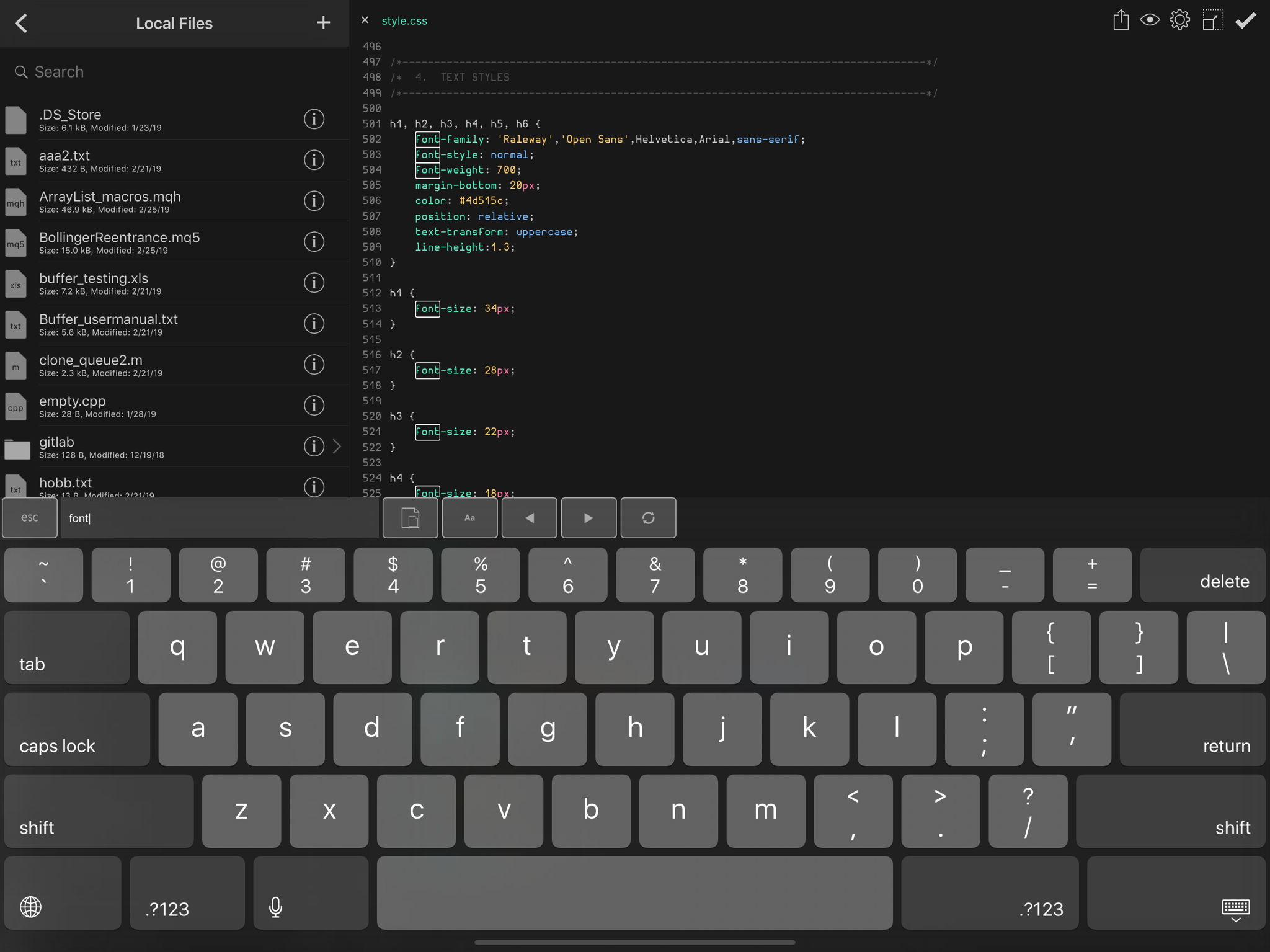The width and height of the screenshot is (1270, 952).
Task: Add a new file with plus button
Action: (x=323, y=23)
